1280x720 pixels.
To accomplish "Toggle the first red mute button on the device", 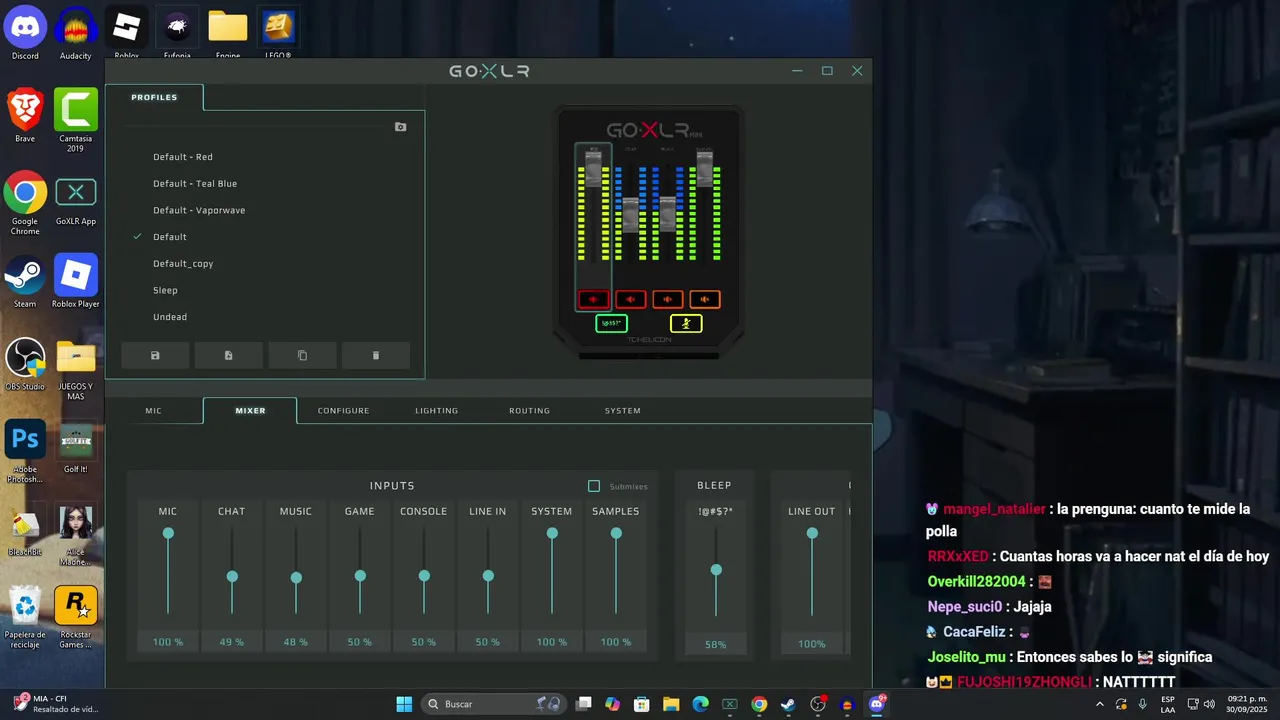I will click(x=593, y=299).
